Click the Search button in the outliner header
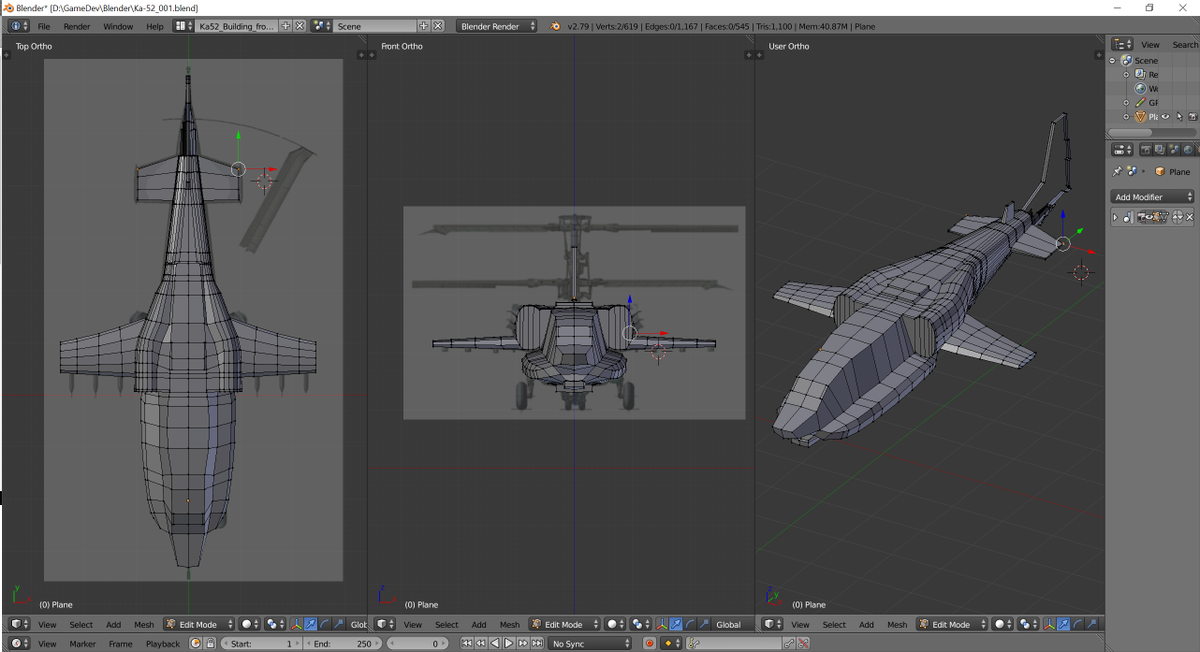1200x652 pixels. point(1184,44)
